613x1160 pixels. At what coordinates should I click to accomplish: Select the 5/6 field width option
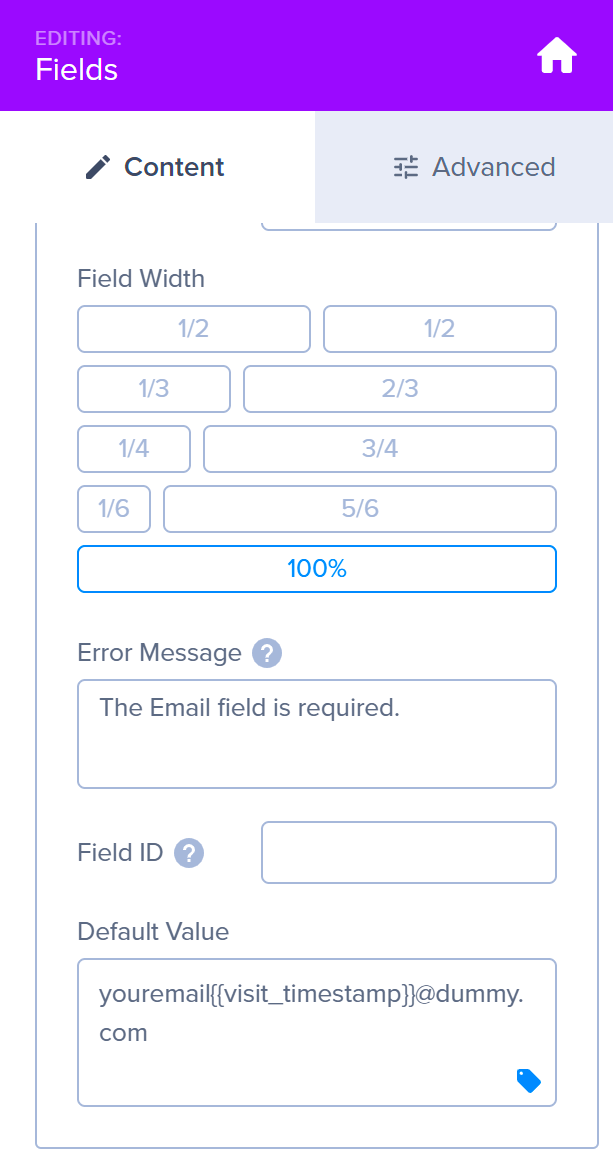click(x=359, y=508)
